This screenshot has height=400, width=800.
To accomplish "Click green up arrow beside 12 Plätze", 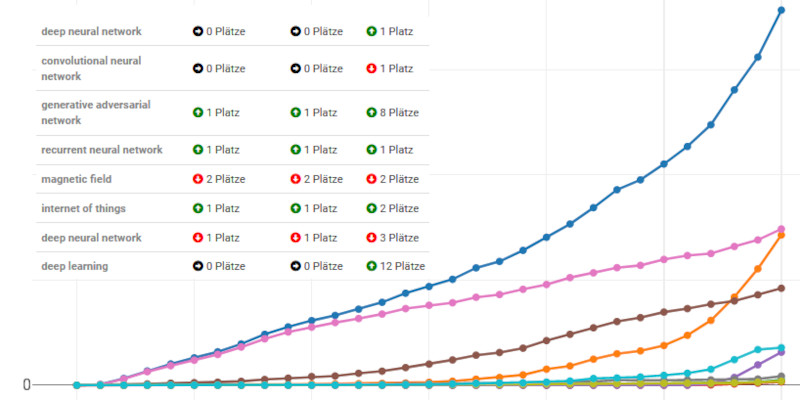I will pos(371,266).
